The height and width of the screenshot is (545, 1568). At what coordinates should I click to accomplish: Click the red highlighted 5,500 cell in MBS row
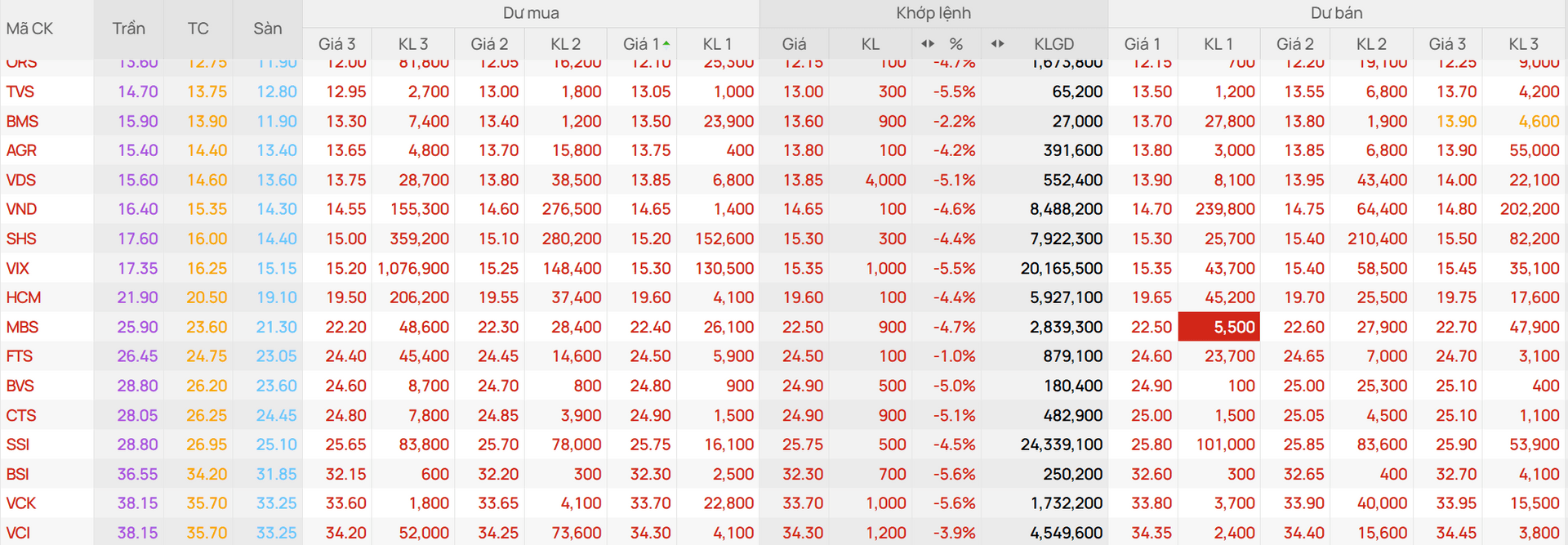point(1218,327)
